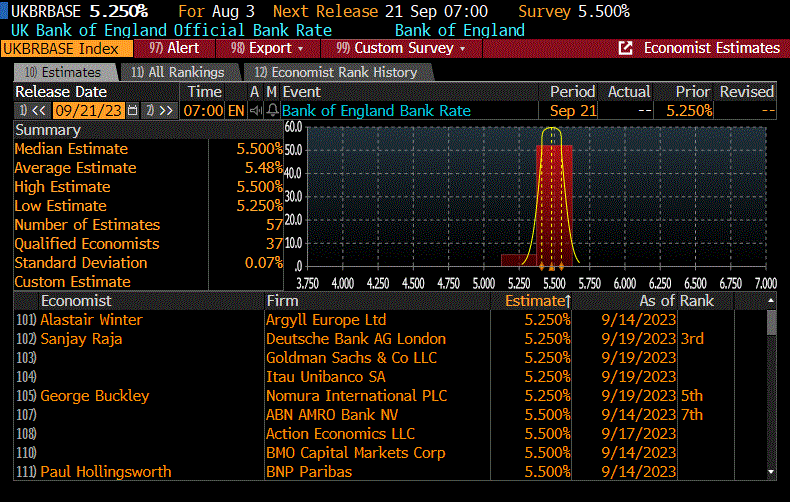
Task: Expand the Export dropdown
Action: coord(268,48)
